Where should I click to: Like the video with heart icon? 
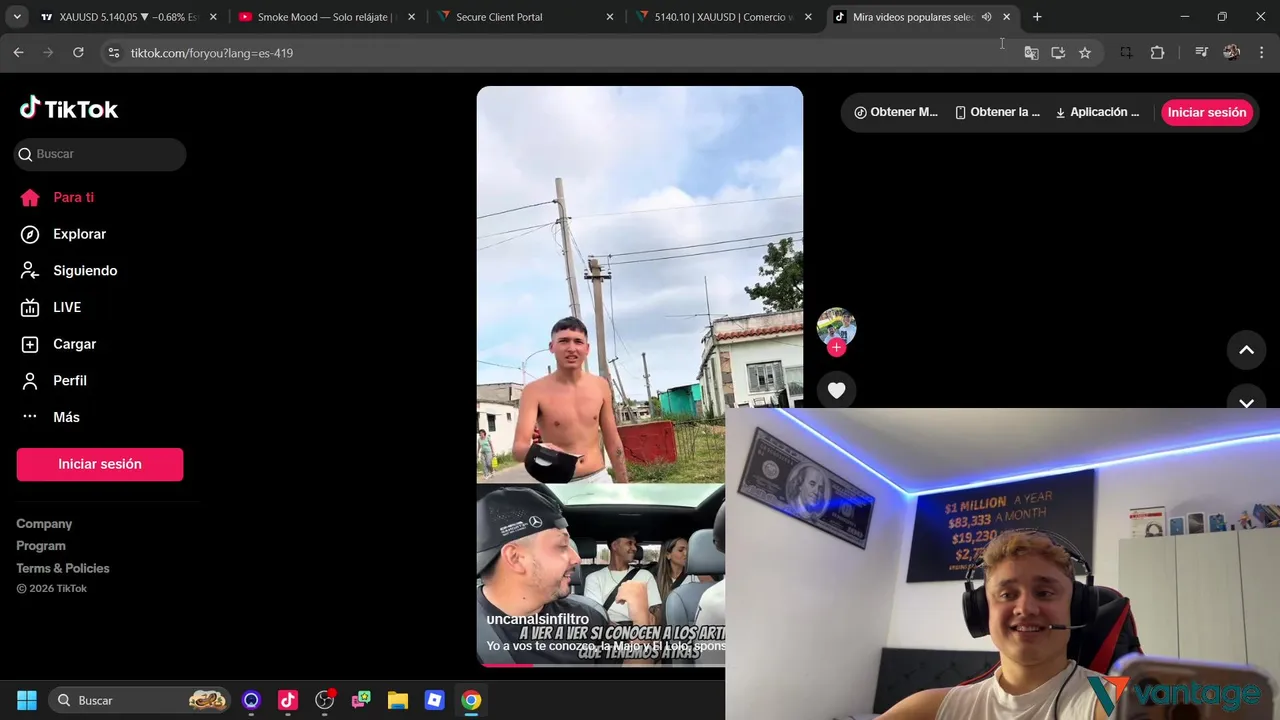pos(836,391)
